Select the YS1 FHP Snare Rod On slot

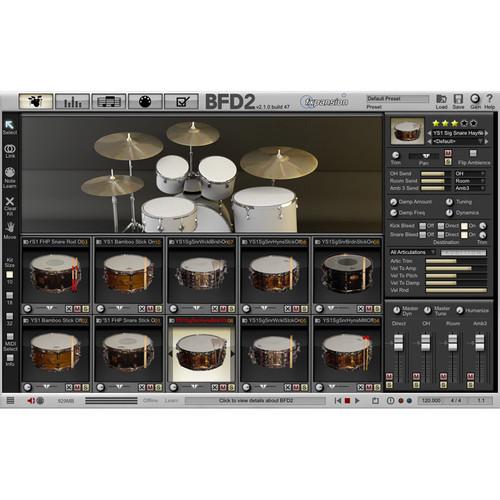coord(55,275)
